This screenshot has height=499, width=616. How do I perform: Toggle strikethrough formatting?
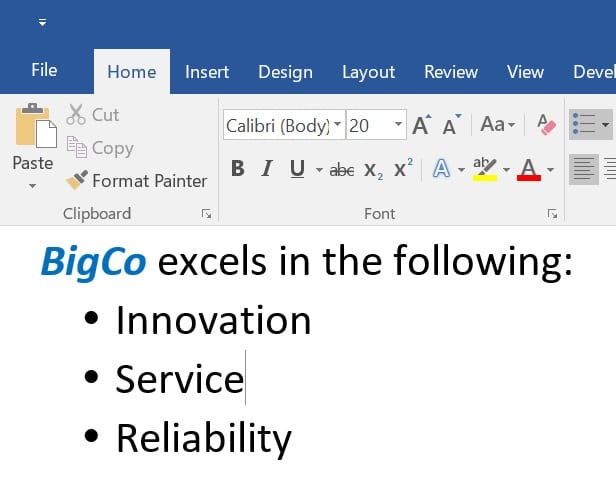click(342, 170)
